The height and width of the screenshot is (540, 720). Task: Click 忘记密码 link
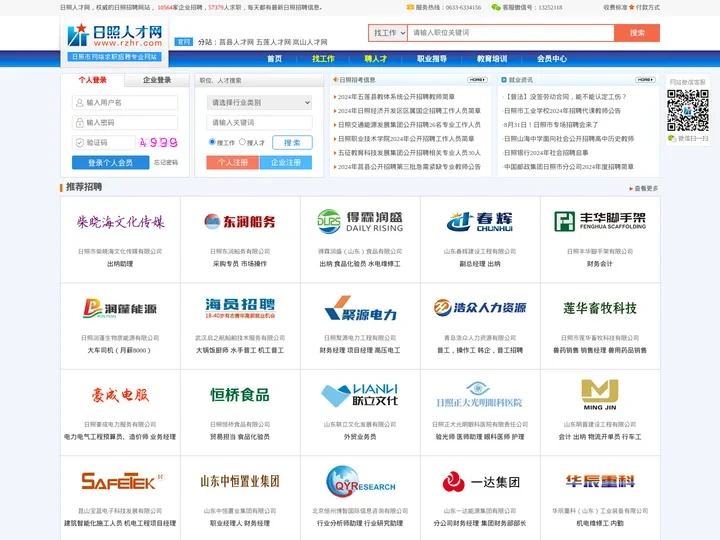[166, 163]
